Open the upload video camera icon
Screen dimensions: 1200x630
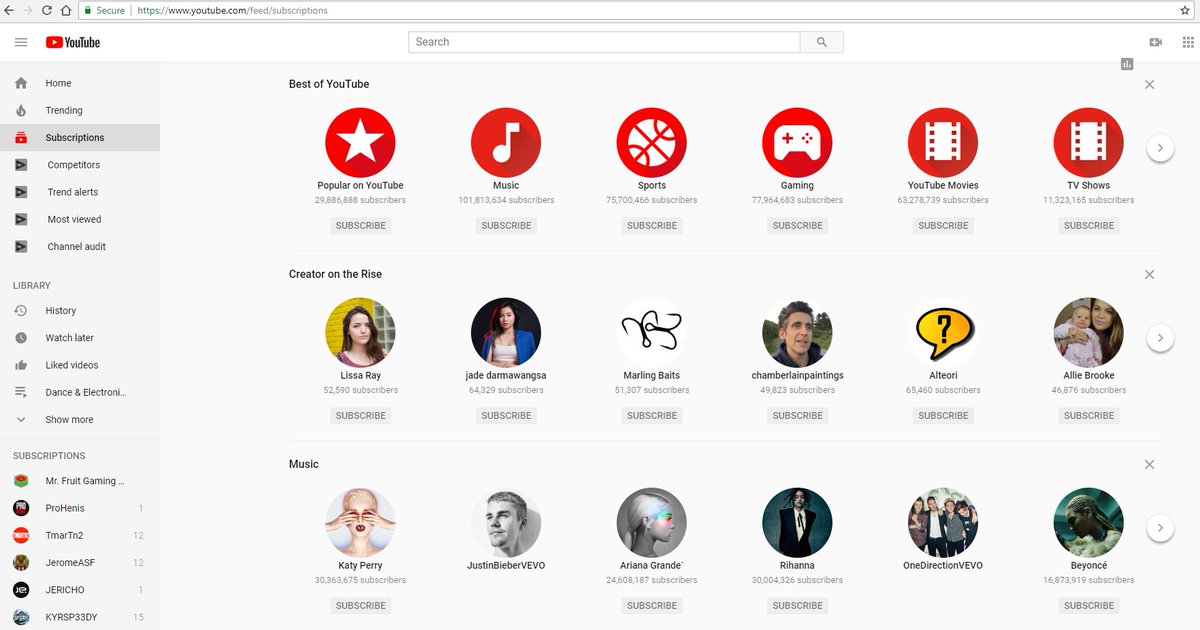tap(1156, 42)
